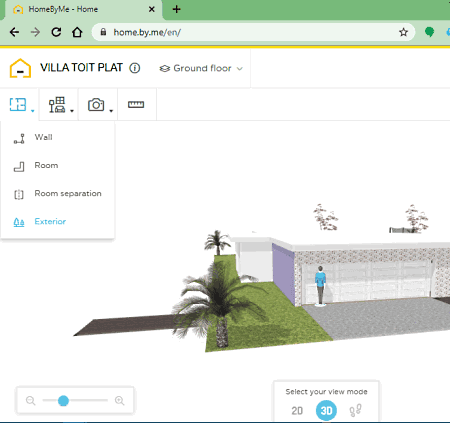Screen dimensions: 450x423
Task: Go back in browser history
Action: [14, 32]
